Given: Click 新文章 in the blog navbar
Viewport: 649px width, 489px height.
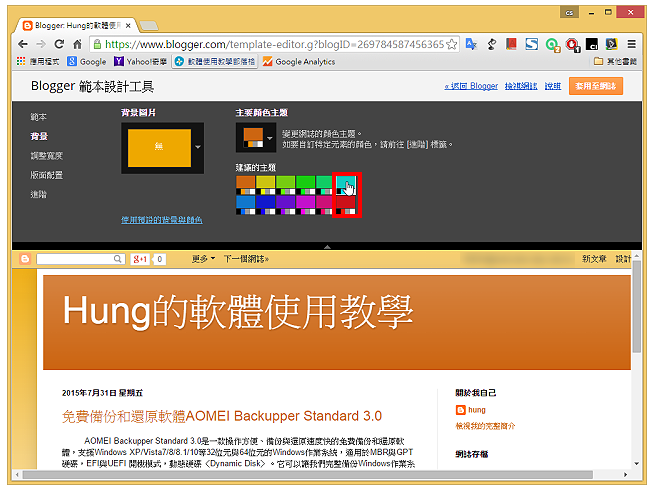Looking at the screenshot, I should pyautogui.click(x=594, y=259).
